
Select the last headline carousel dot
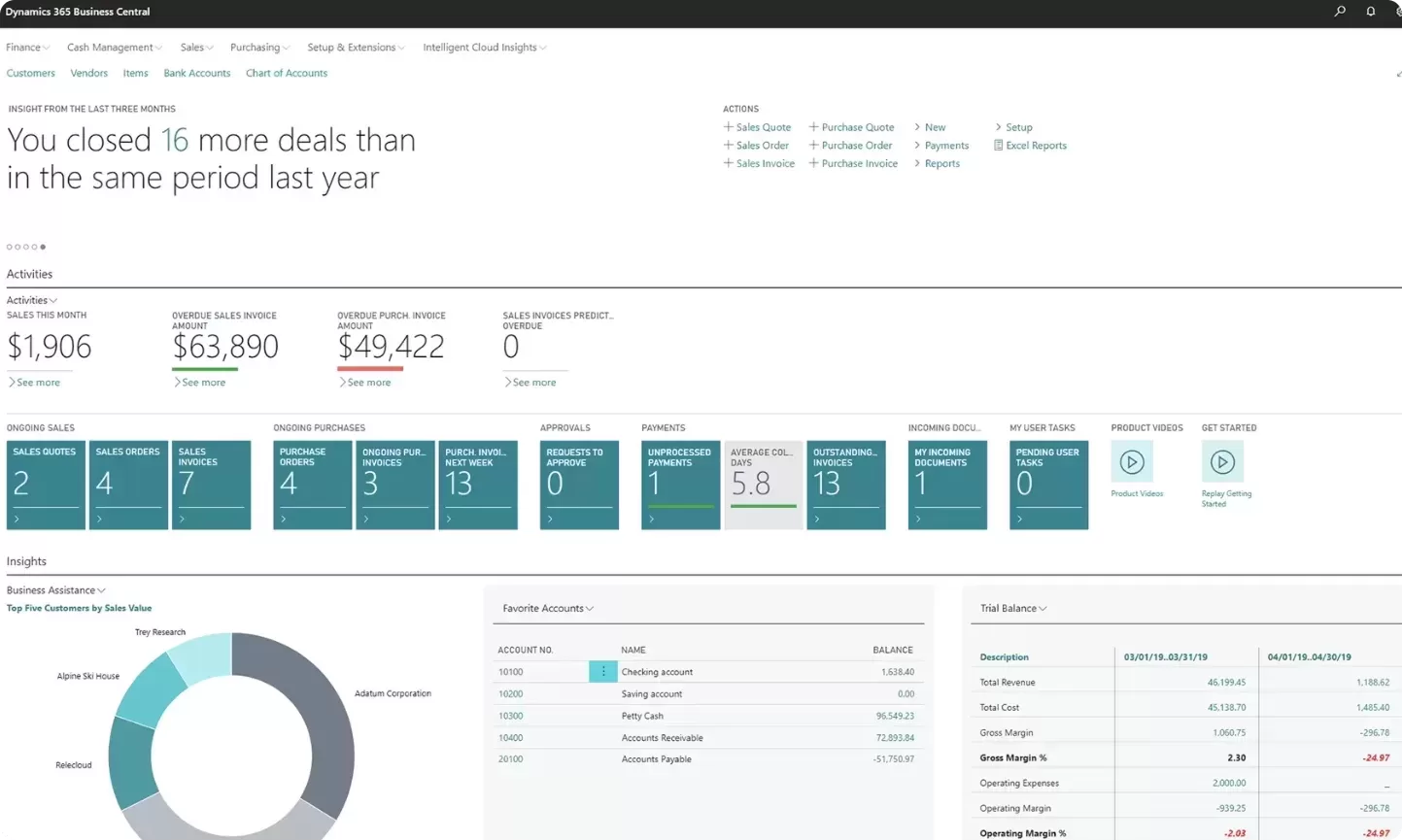pos(43,247)
